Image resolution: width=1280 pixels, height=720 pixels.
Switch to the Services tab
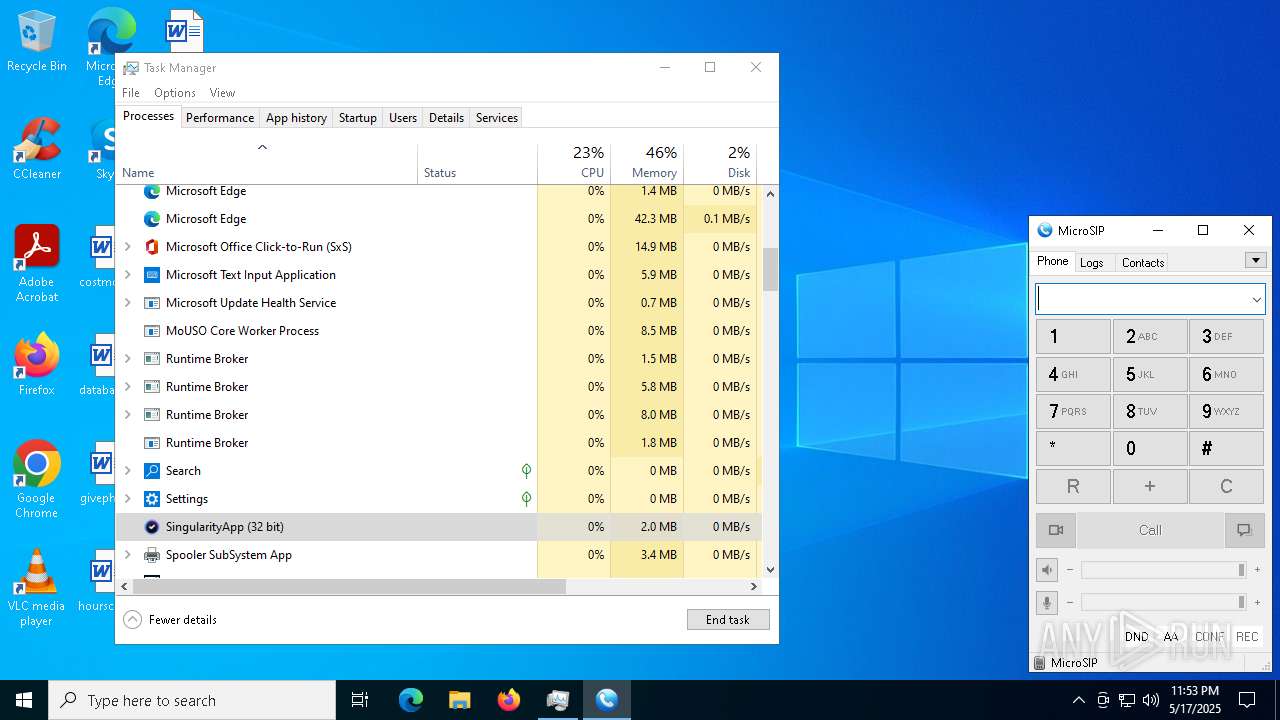497,118
